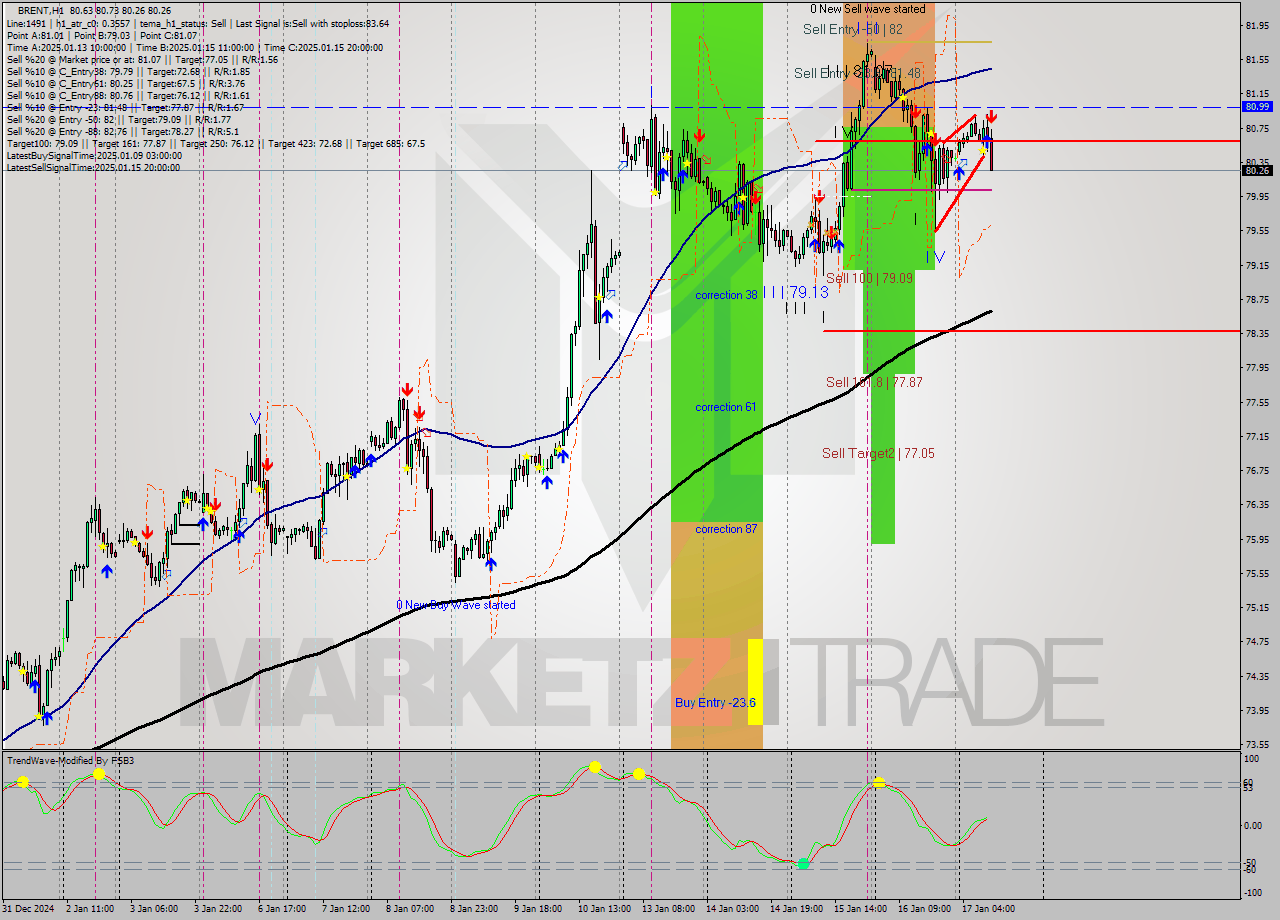Click the 'Sell 100 | 79.09' label
Screen dimensions: 1280x920
pyautogui.click(x=869, y=278)
